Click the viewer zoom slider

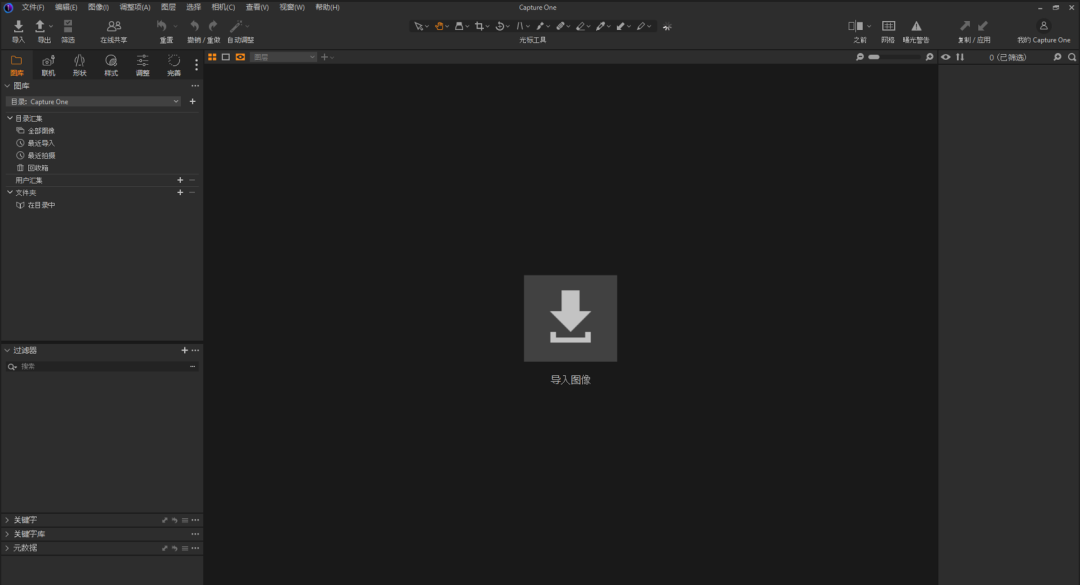894,57
